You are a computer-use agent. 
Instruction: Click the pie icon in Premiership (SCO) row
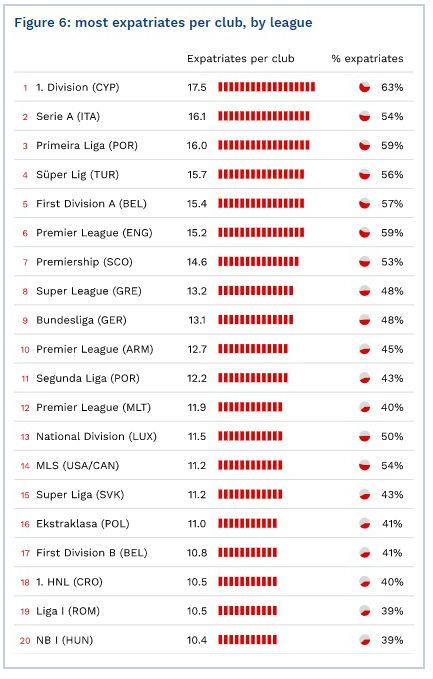365,262
